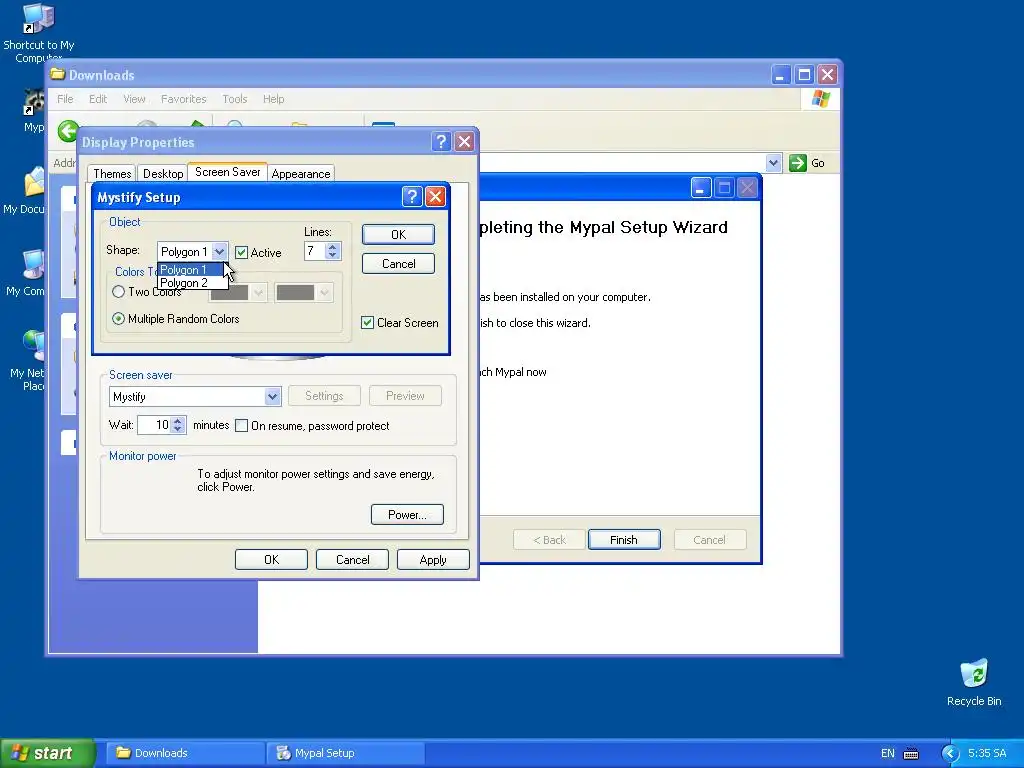This screenshot has height=768, width=1024.
Task: Decrease the Lines spinner value
Action: click(333, 255)
